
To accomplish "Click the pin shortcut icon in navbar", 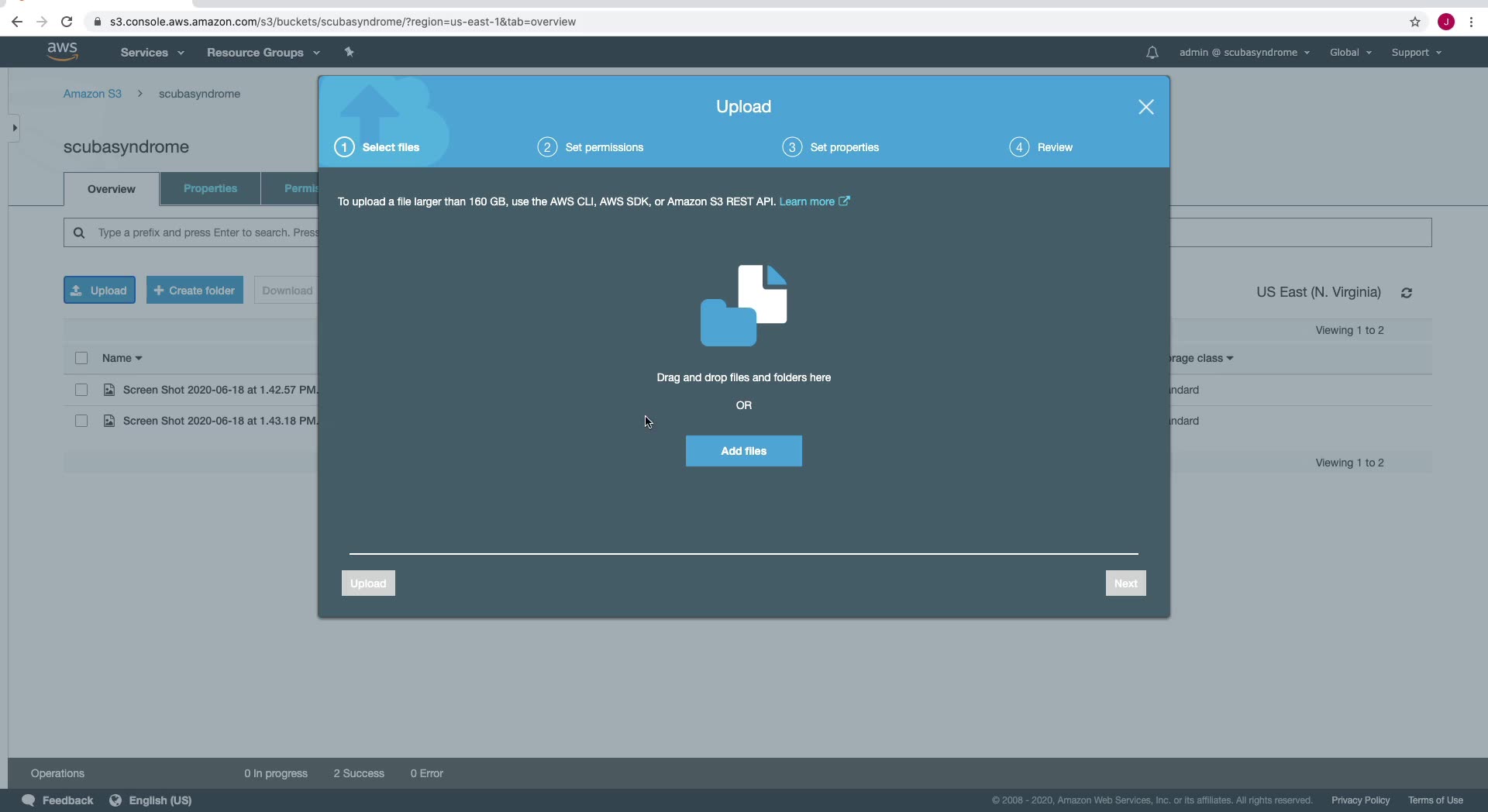I will click(x=350, y=52).
